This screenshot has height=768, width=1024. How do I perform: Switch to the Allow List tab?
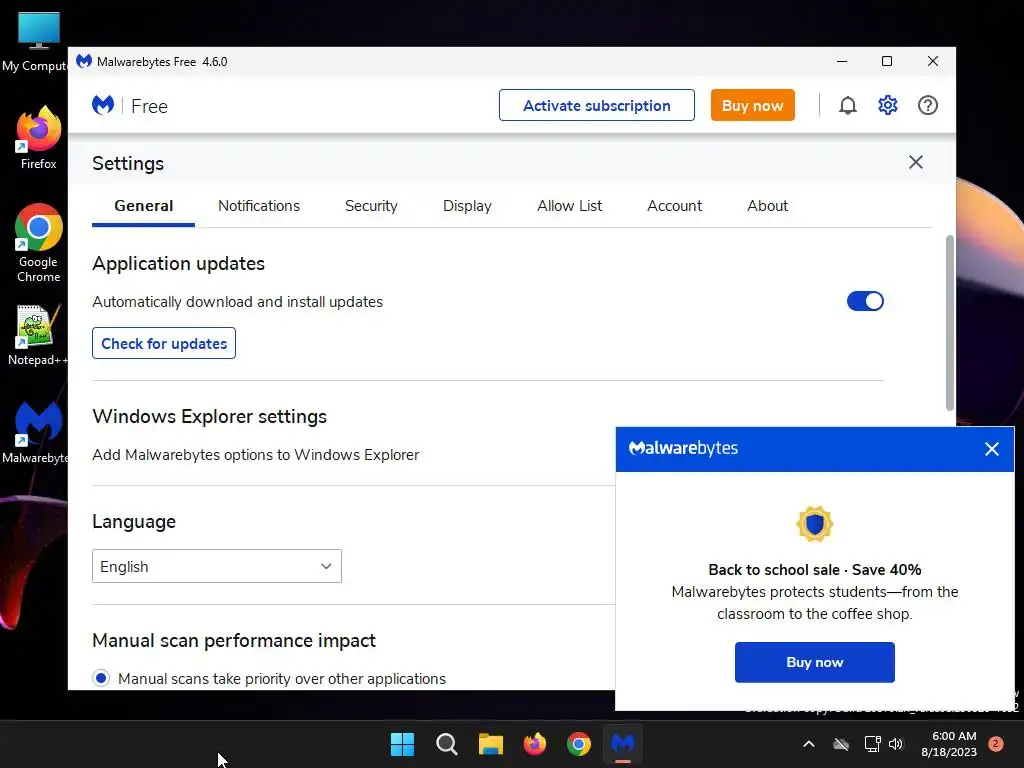coord(569,206)
